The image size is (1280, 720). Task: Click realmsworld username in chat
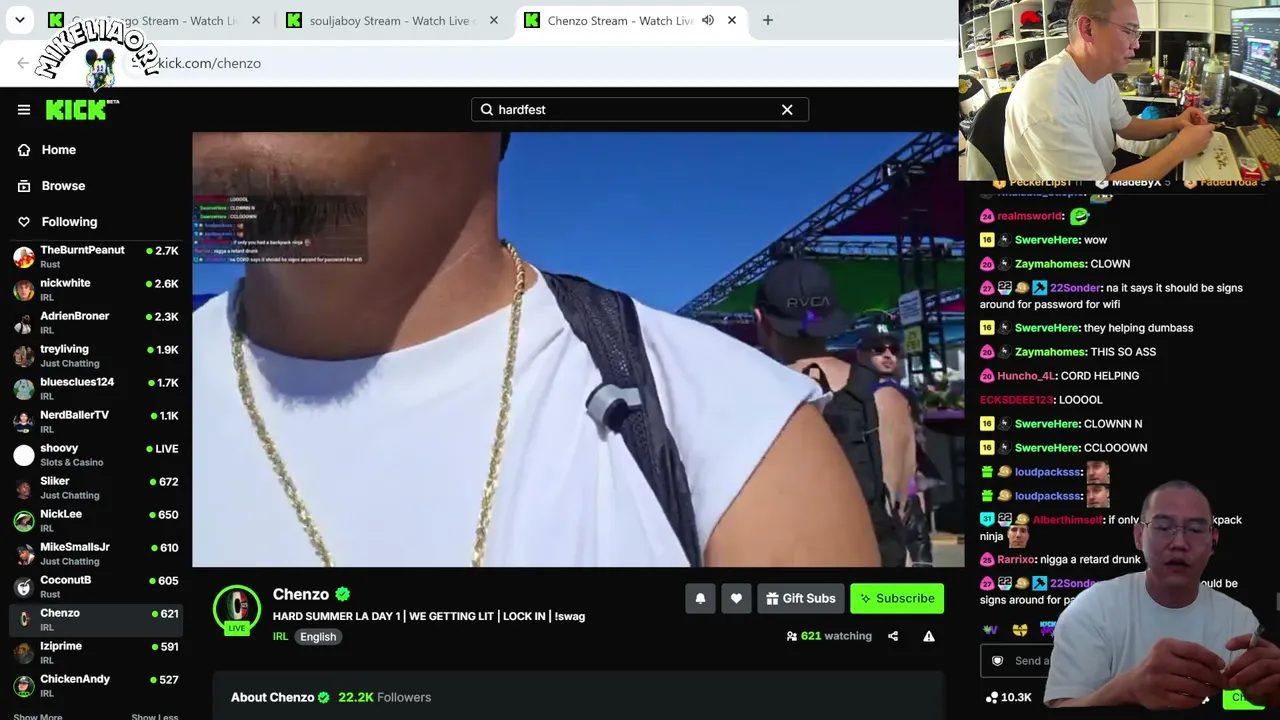(x=1030, y=216)
